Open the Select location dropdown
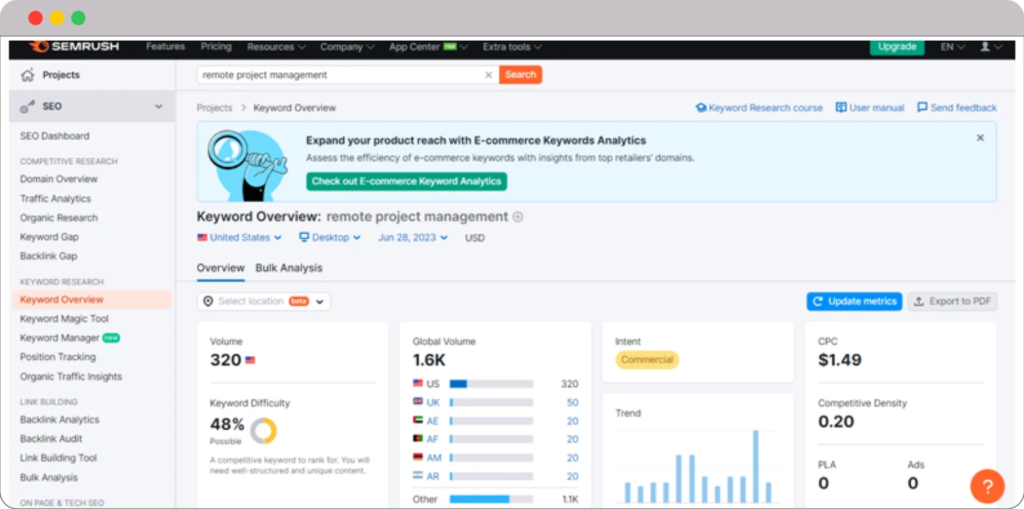 [264, 301]
